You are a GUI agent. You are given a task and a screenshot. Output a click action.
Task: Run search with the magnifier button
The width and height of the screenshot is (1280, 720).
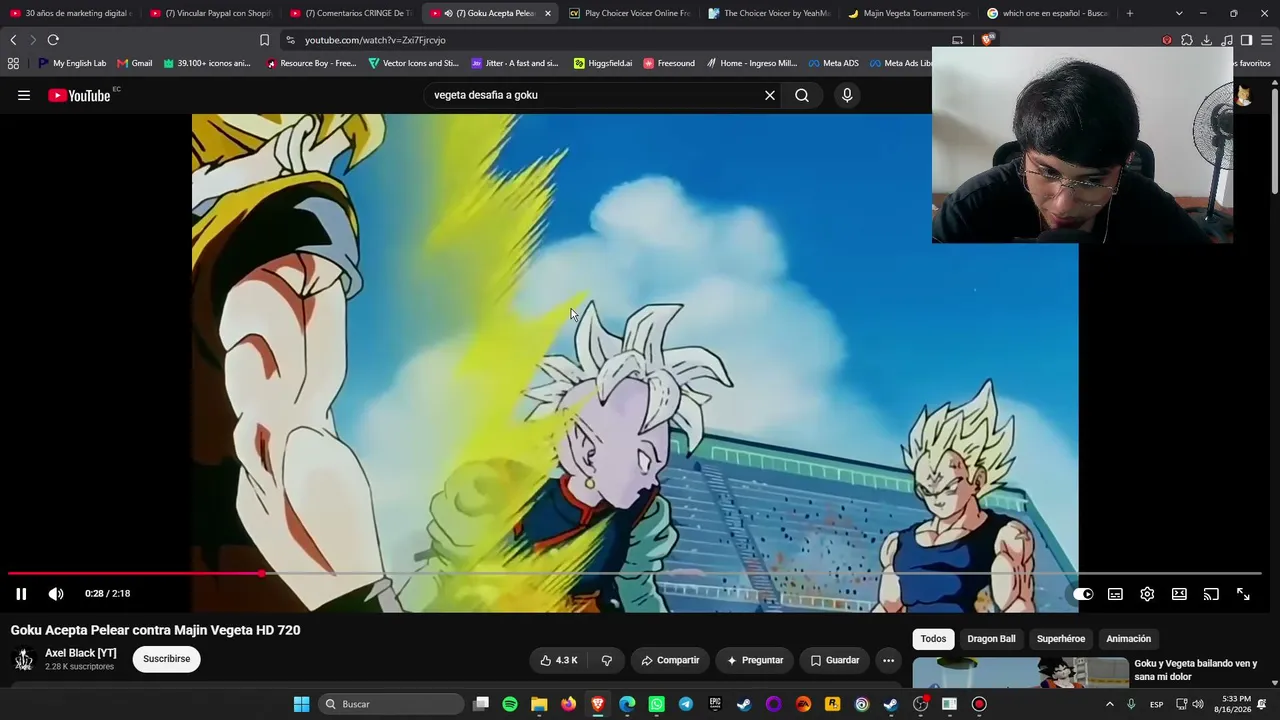pos(802,95)
